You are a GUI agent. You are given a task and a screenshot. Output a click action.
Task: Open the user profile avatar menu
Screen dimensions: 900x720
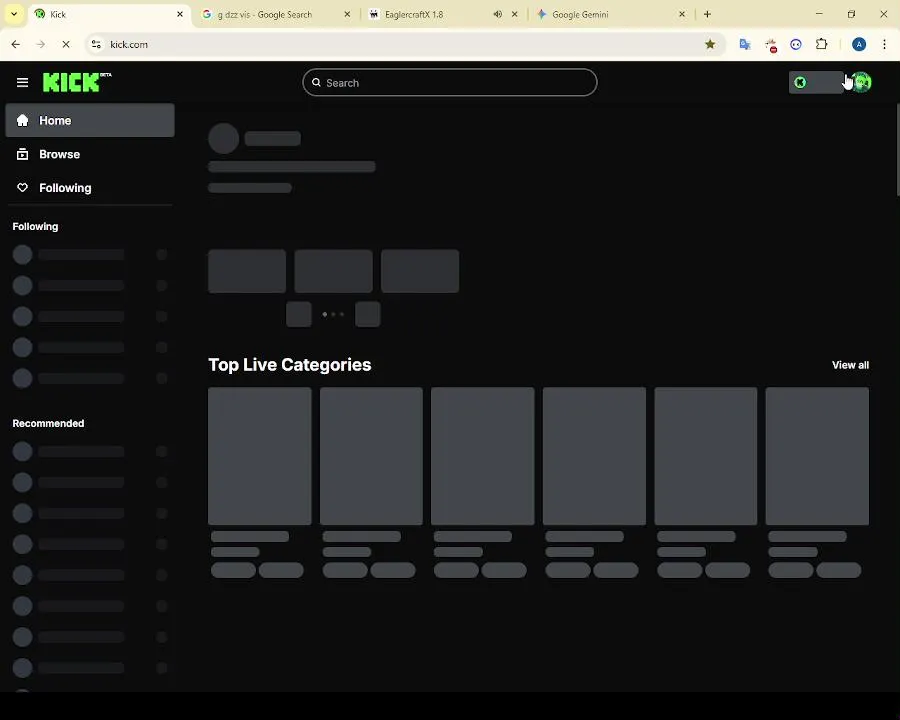tap(861, 83)
